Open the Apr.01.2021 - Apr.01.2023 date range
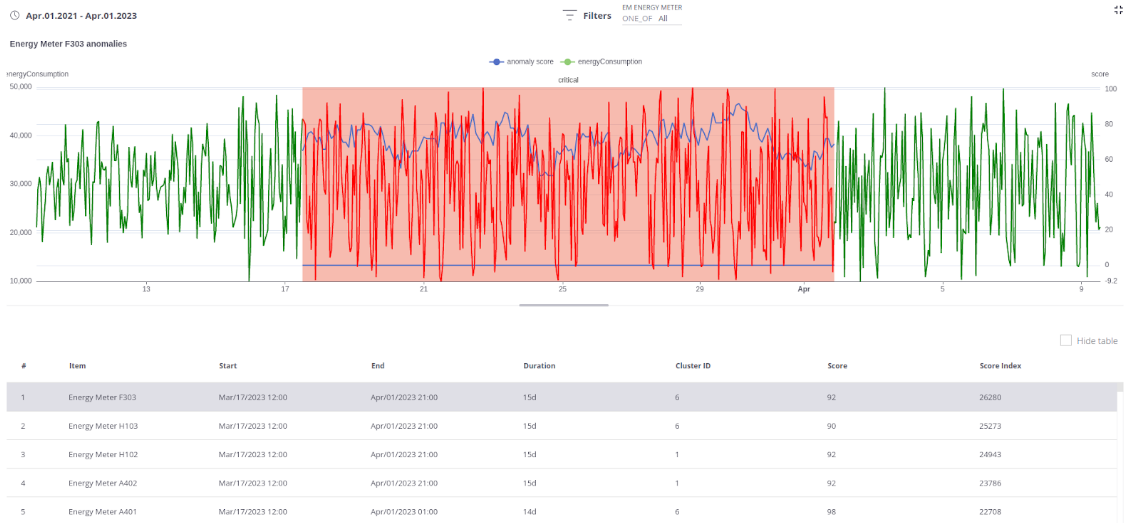Screen dimensions: 1139x523 (81, 15)
